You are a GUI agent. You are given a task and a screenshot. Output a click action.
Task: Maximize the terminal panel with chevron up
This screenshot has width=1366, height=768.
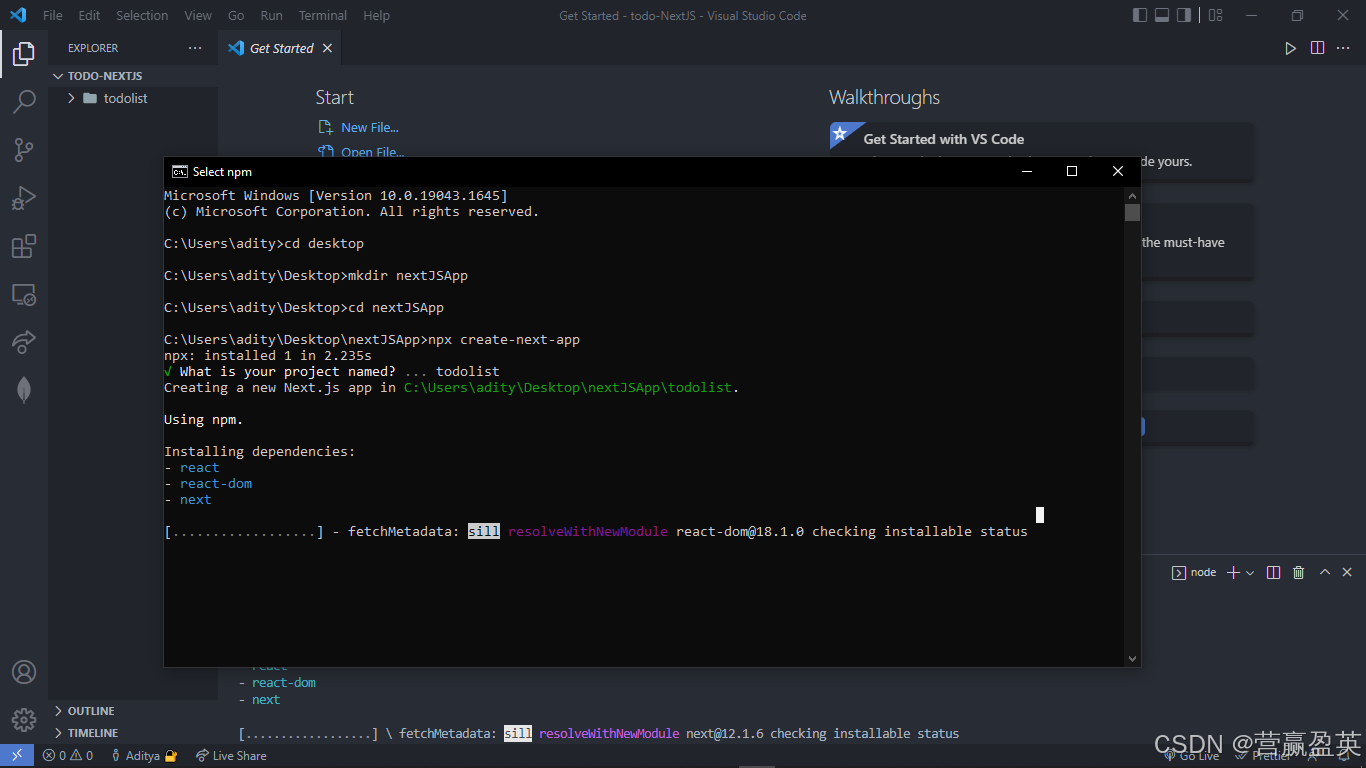[x=1325, y=572]
